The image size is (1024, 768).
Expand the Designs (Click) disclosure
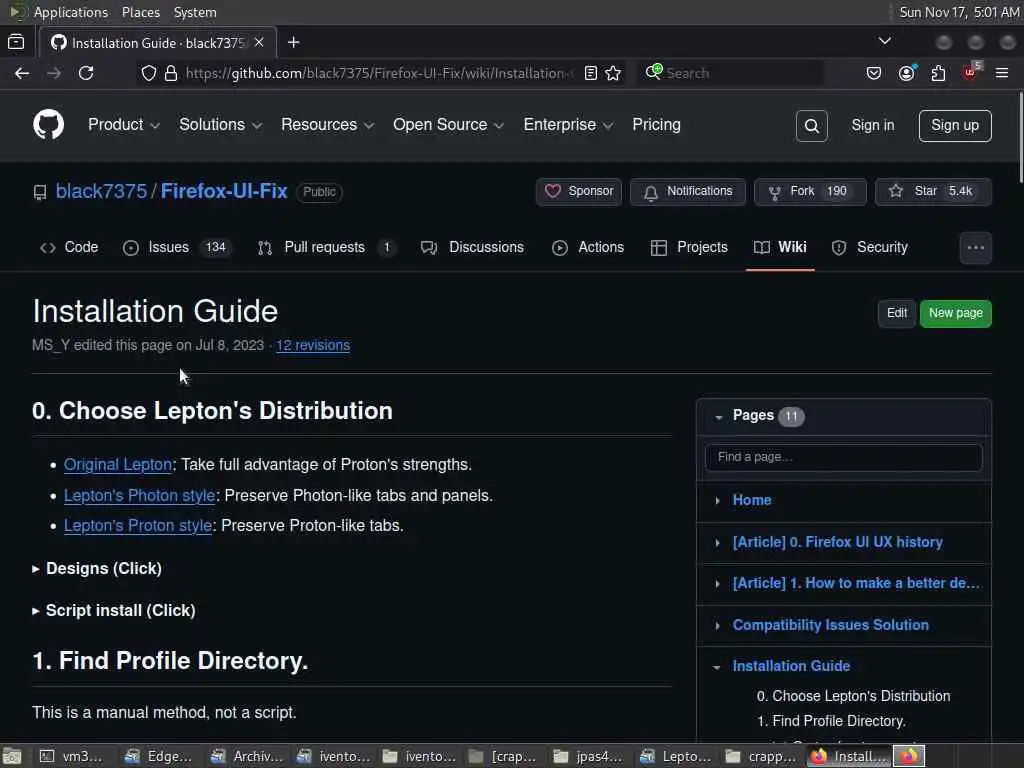[x=97, y=569]
